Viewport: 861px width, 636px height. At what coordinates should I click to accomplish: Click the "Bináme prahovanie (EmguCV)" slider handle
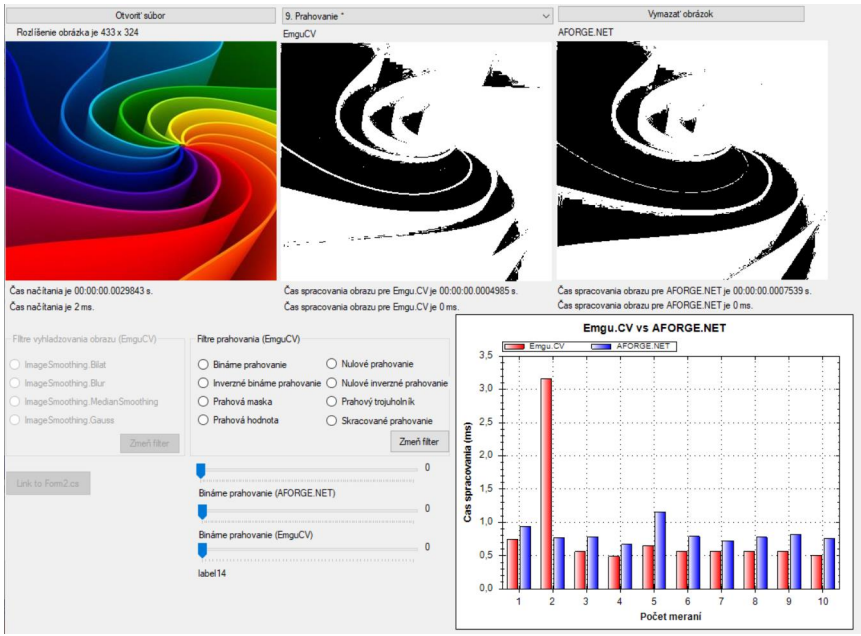click(x=200, y=548)
